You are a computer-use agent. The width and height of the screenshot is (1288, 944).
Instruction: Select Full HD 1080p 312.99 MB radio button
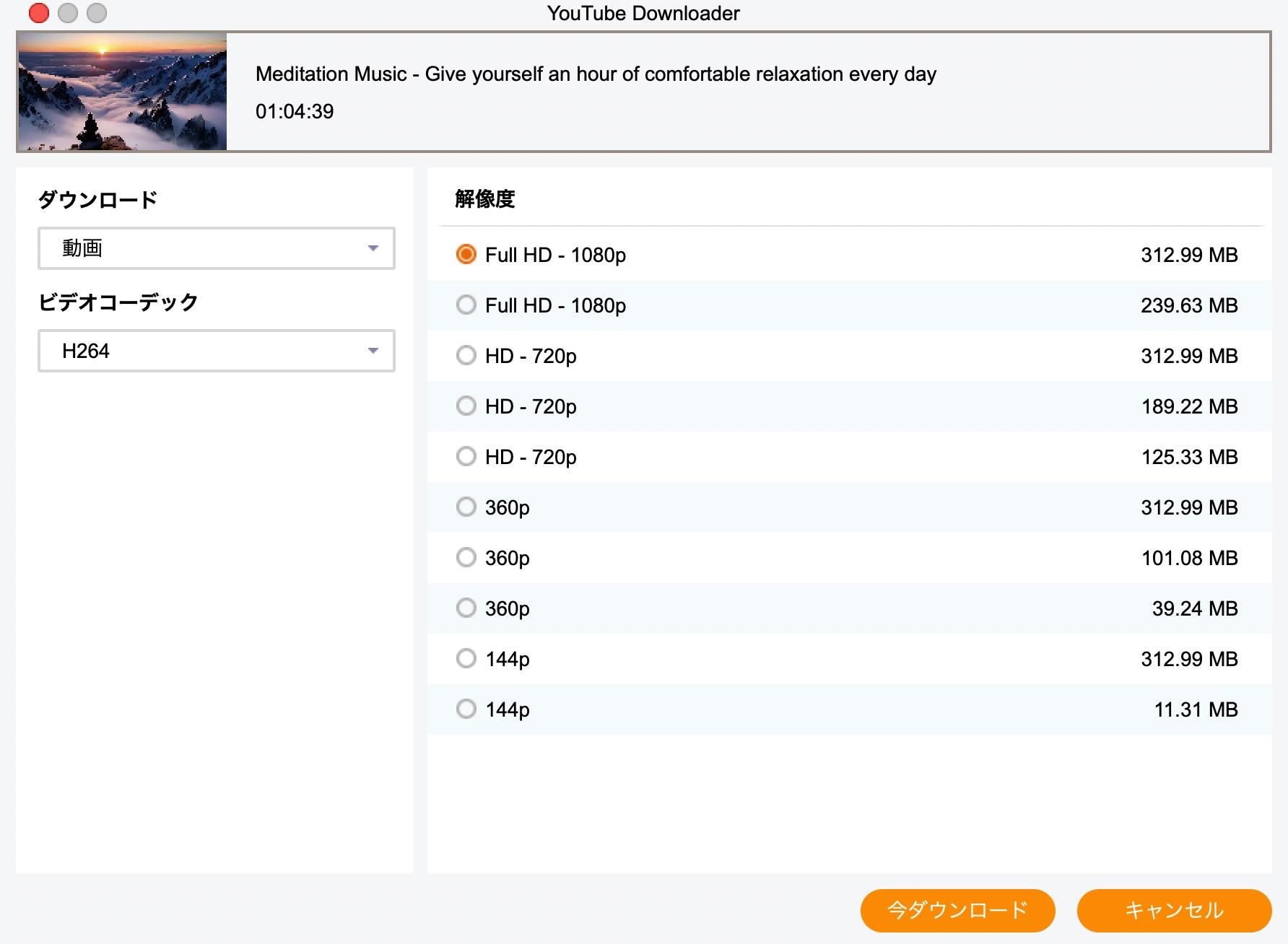pyautogui.click(x=466, y=255)
